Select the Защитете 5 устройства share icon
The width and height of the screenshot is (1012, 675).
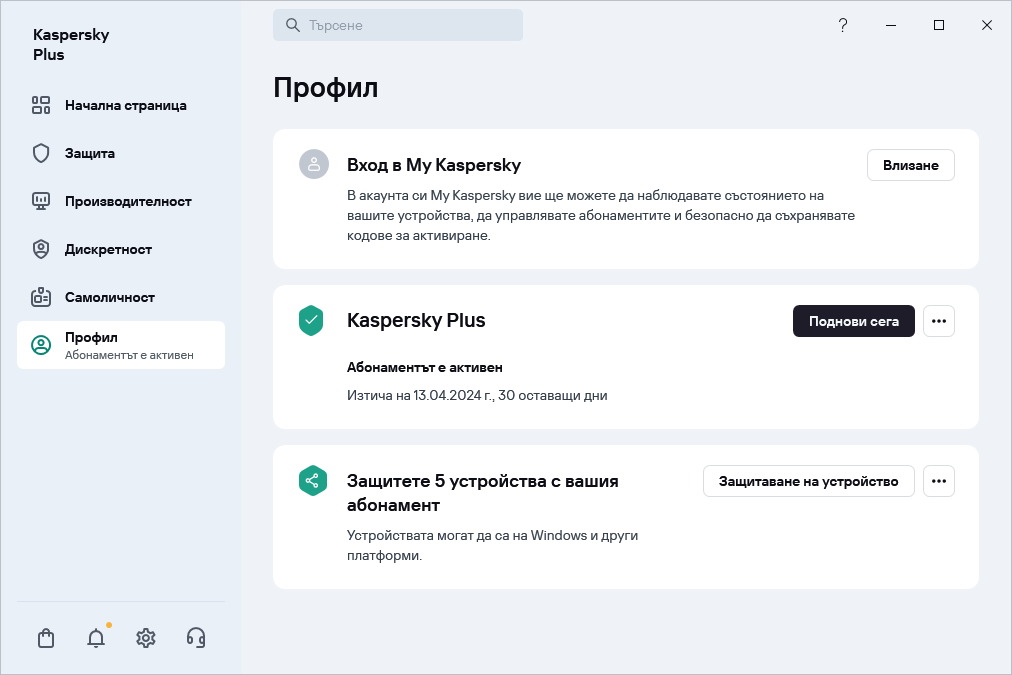click(x=312, y=481)
